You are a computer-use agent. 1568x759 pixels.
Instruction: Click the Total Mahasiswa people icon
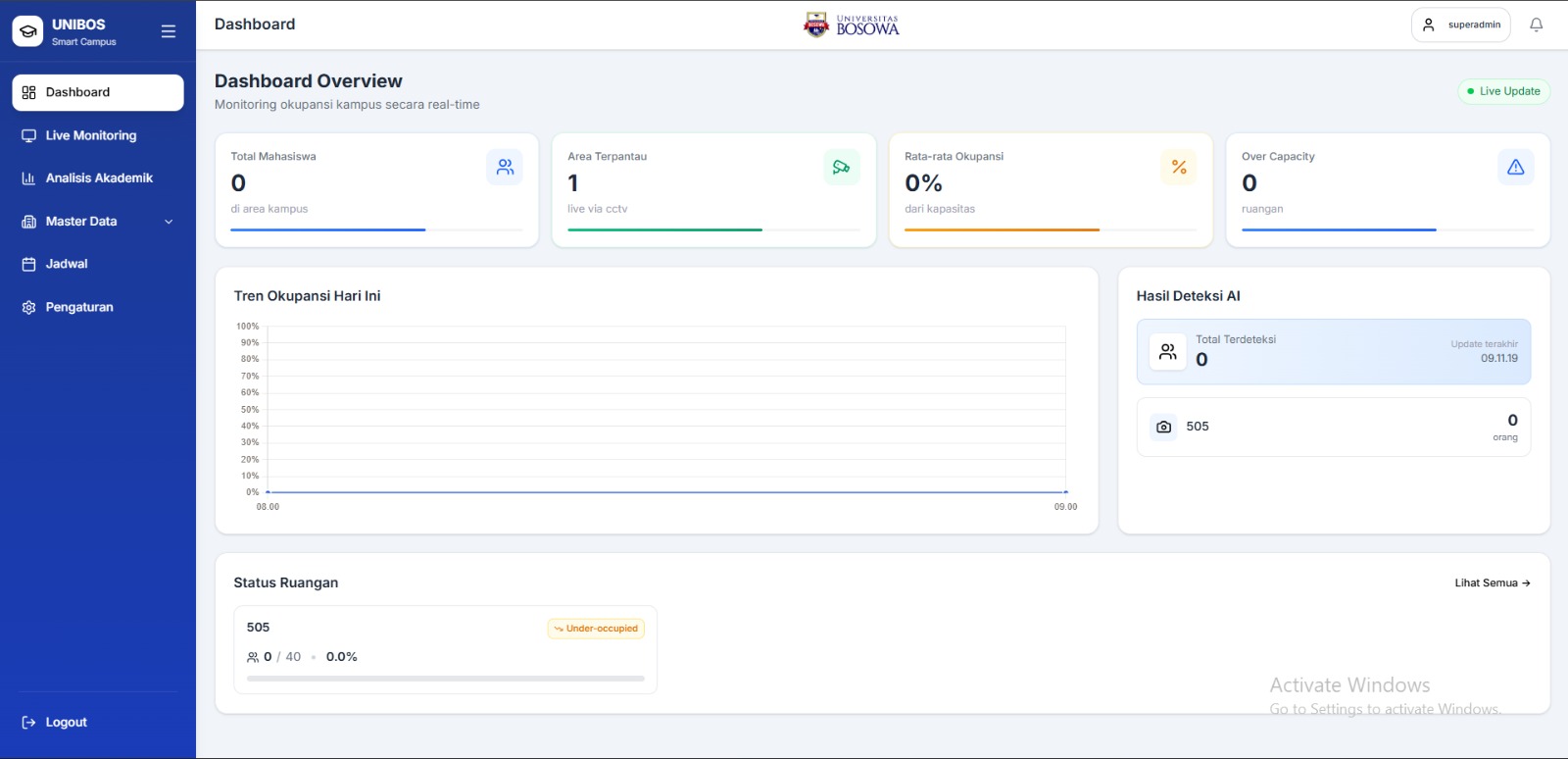[x=505, y=167]
